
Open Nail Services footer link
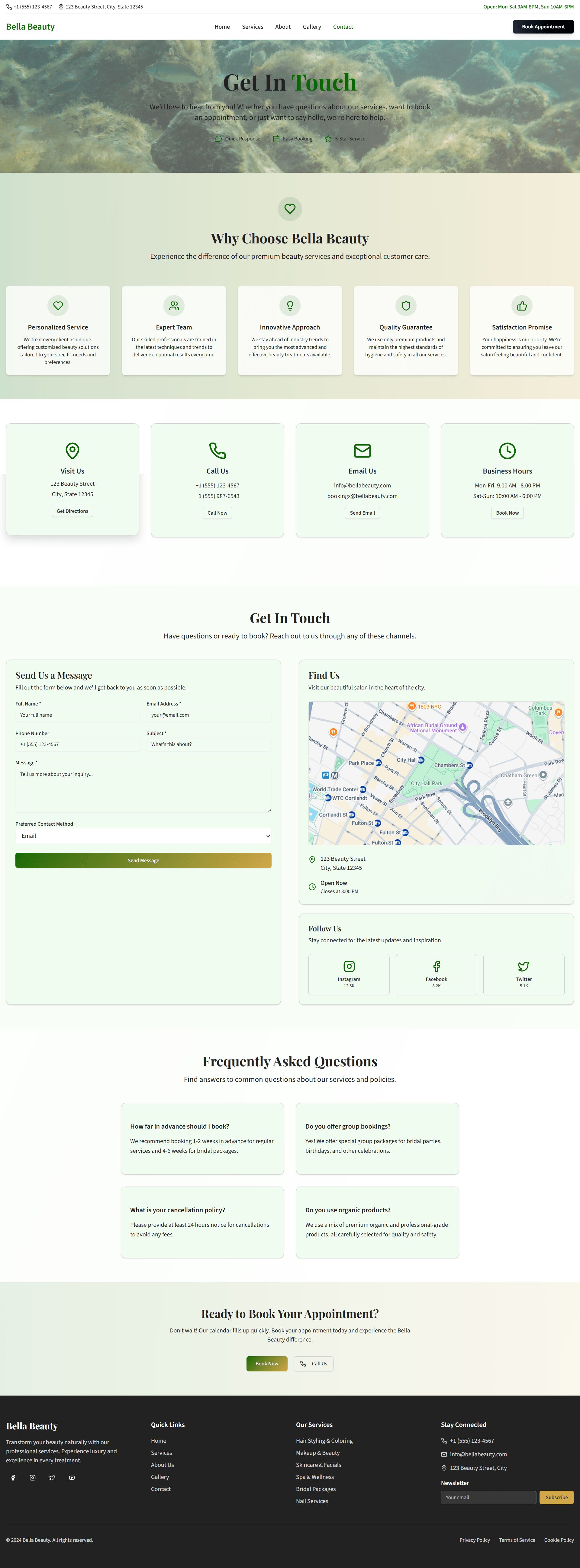pyautogui.click(x=312, y=1502)
